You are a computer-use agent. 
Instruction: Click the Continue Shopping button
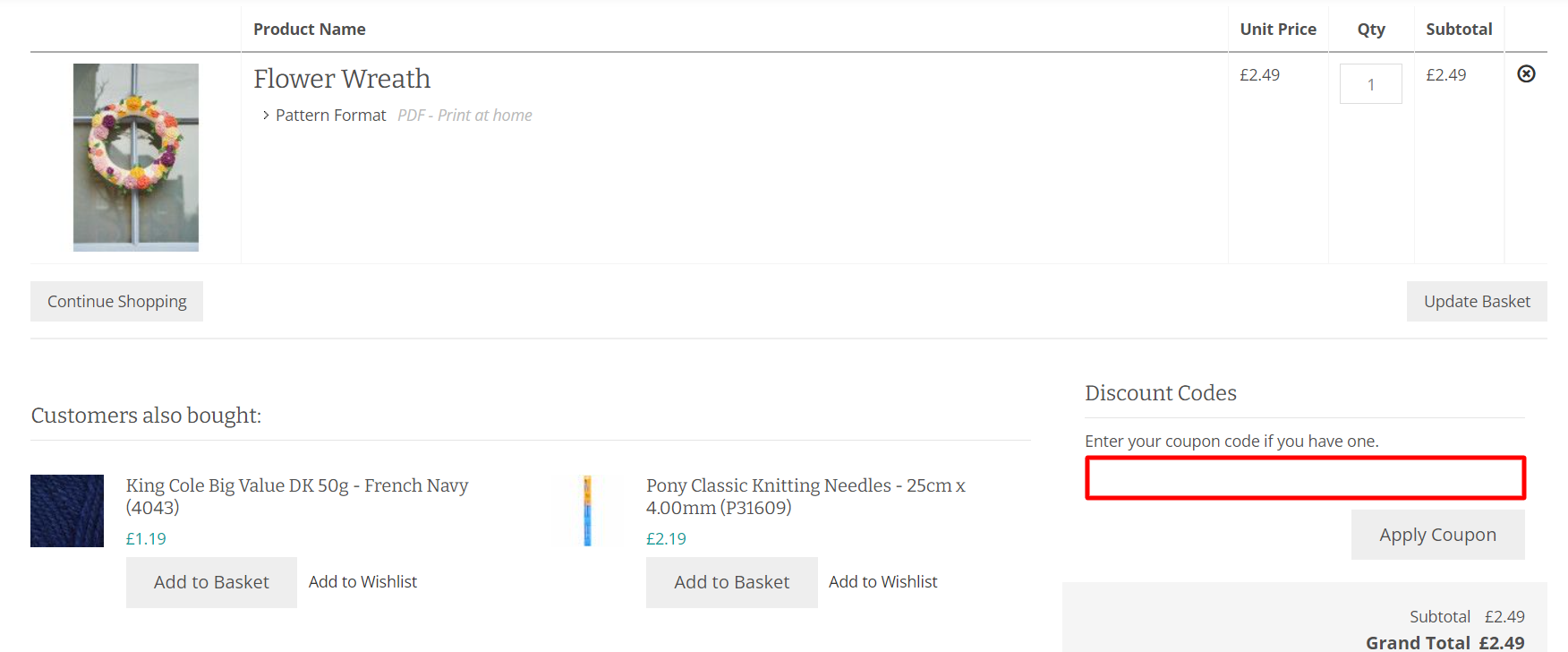click(116, 301)
